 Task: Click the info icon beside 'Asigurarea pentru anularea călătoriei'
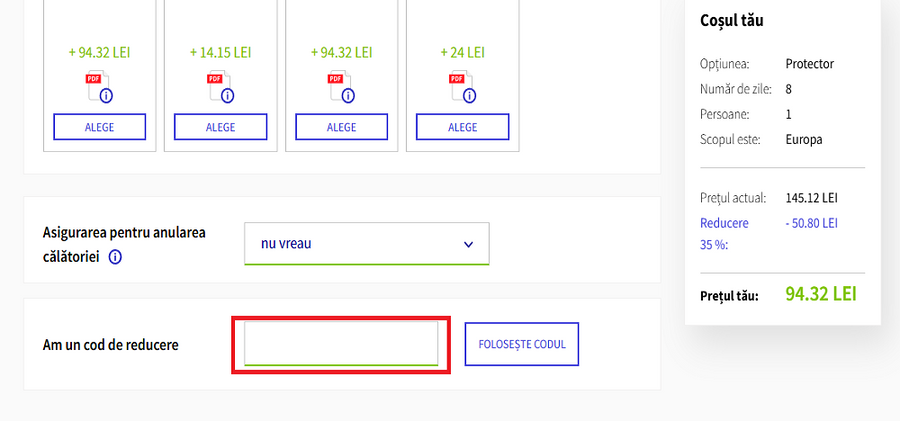pyautogui.click(x=115, y=257)
